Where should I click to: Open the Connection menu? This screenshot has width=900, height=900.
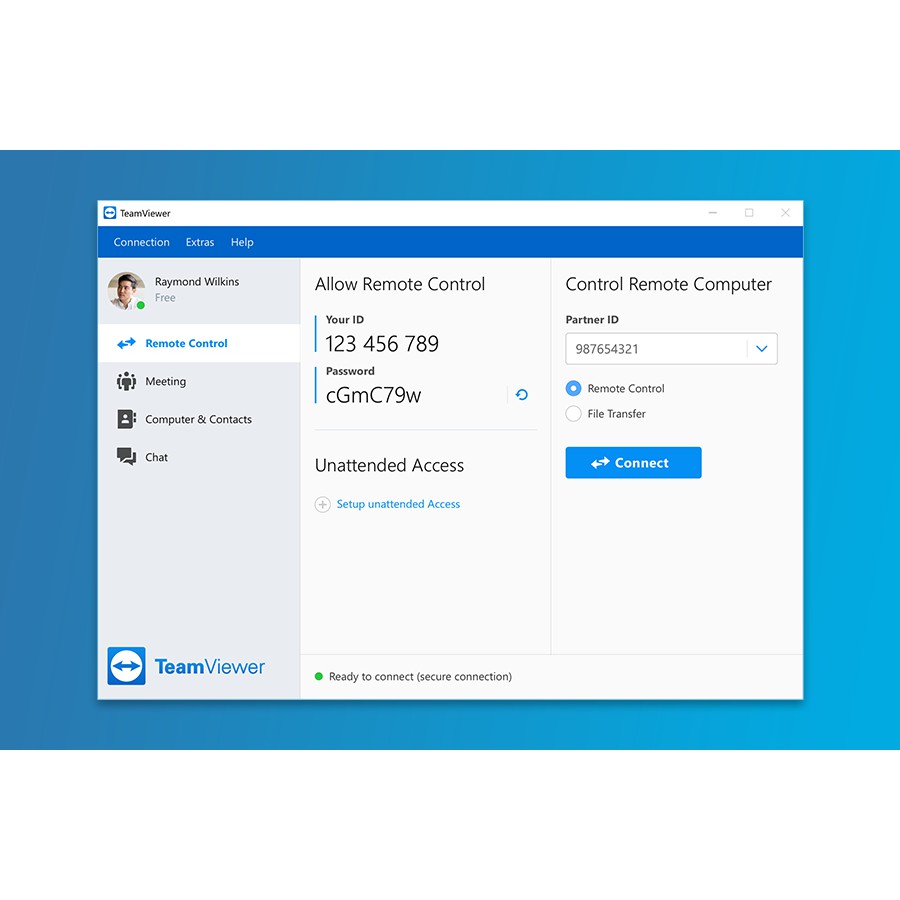[x=141, y=242]
